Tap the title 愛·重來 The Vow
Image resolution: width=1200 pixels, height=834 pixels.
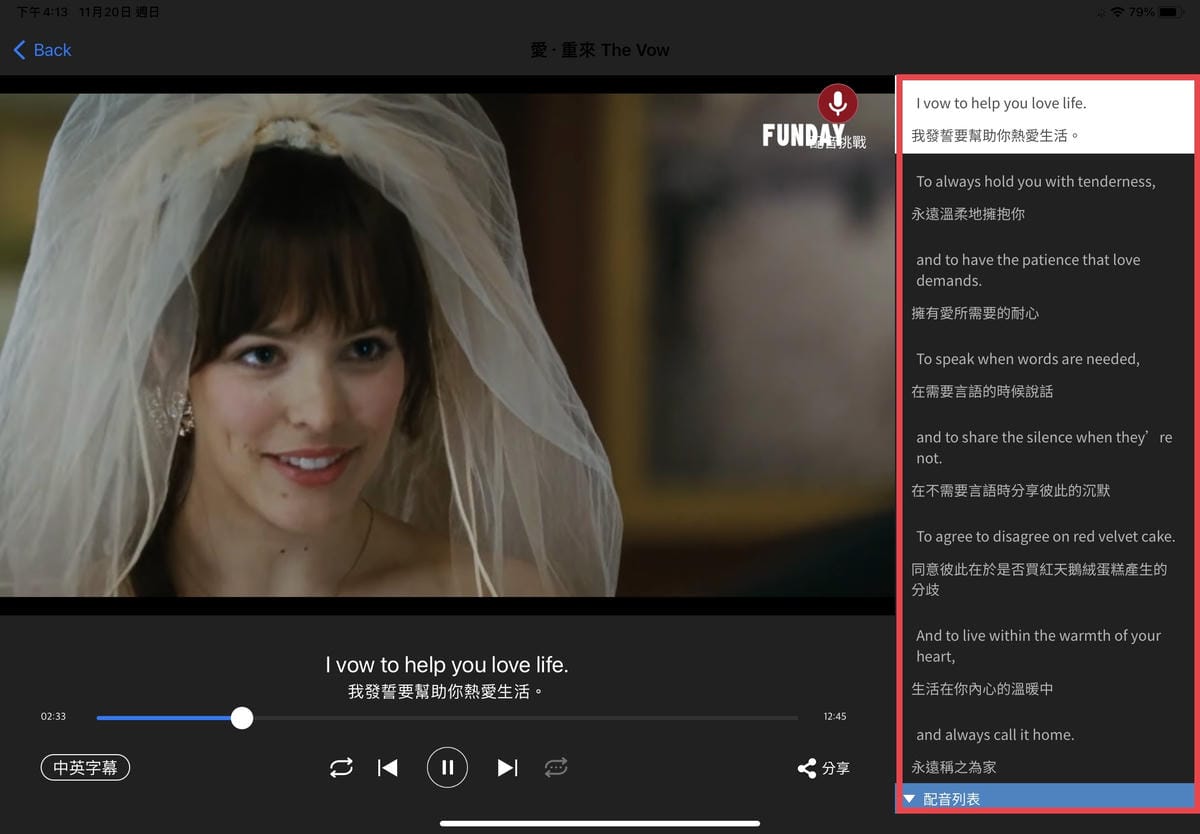tap(599, 50)
